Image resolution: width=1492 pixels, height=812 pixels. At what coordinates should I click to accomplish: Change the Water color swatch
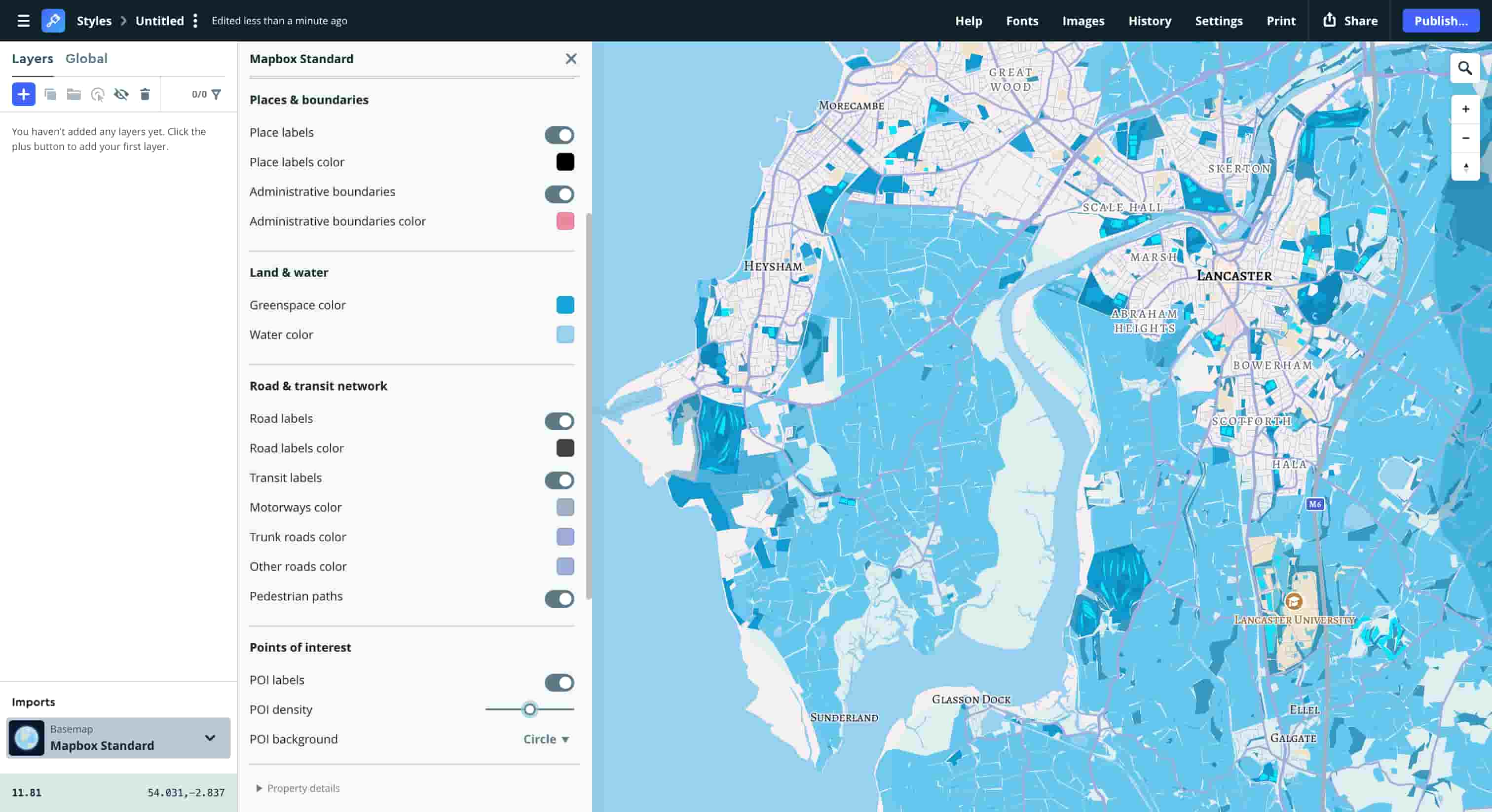pyautogui.click(x=565, y=335)
